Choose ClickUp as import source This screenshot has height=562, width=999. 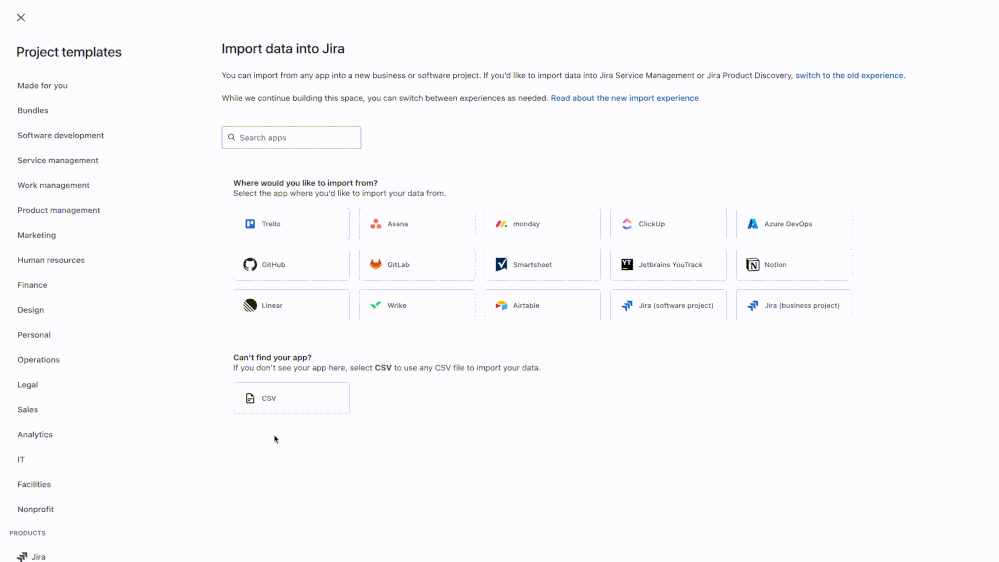point(668,224)
